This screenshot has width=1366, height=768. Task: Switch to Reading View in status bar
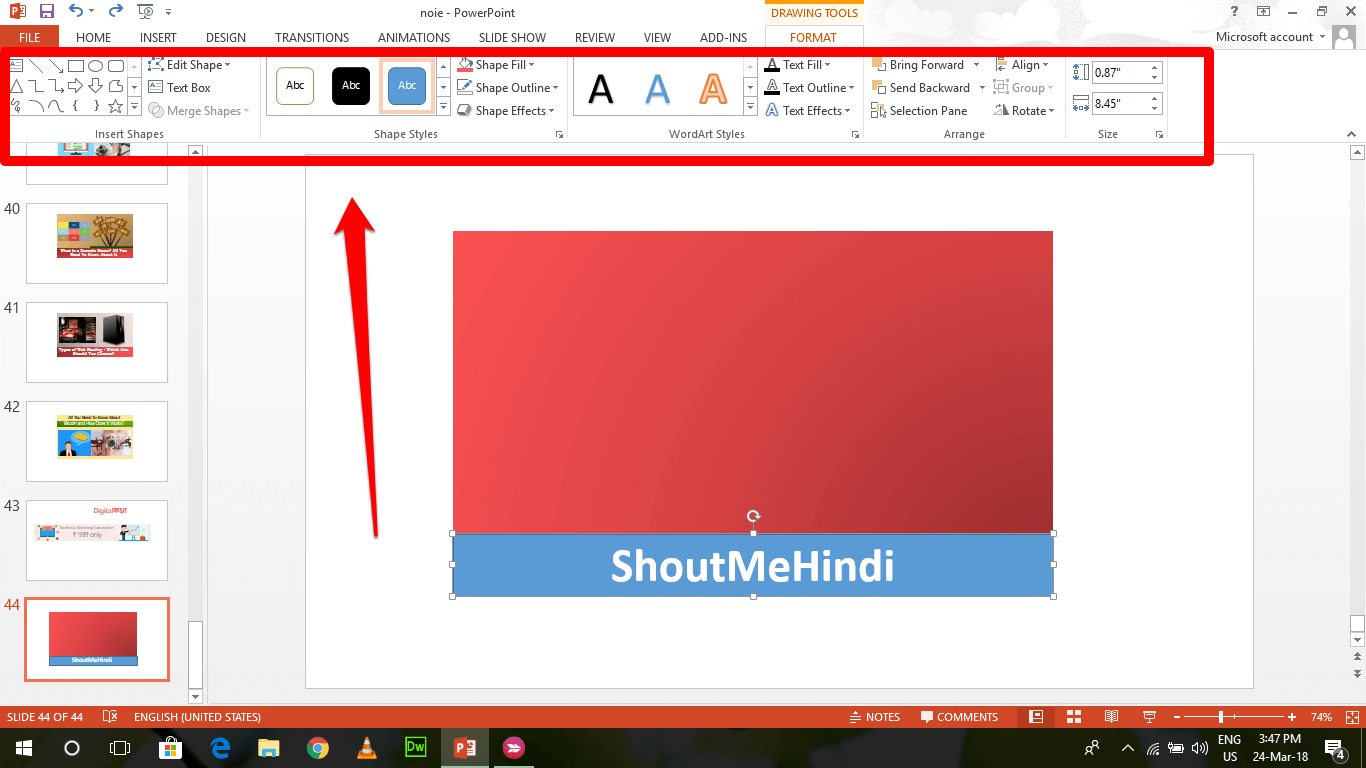(1111, 717)
